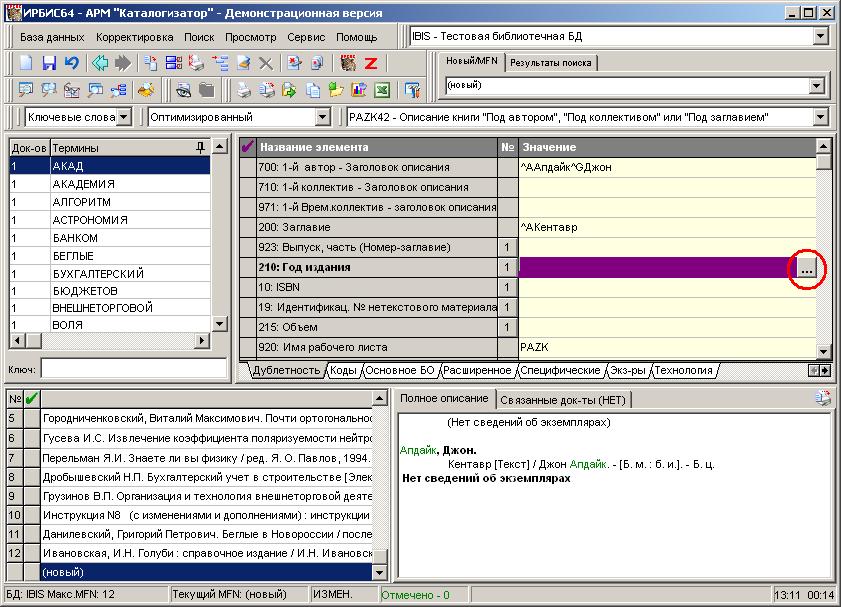841x607 pixels.
Task: Toggle the green checkmark column in records list
Action: point(31,399)
